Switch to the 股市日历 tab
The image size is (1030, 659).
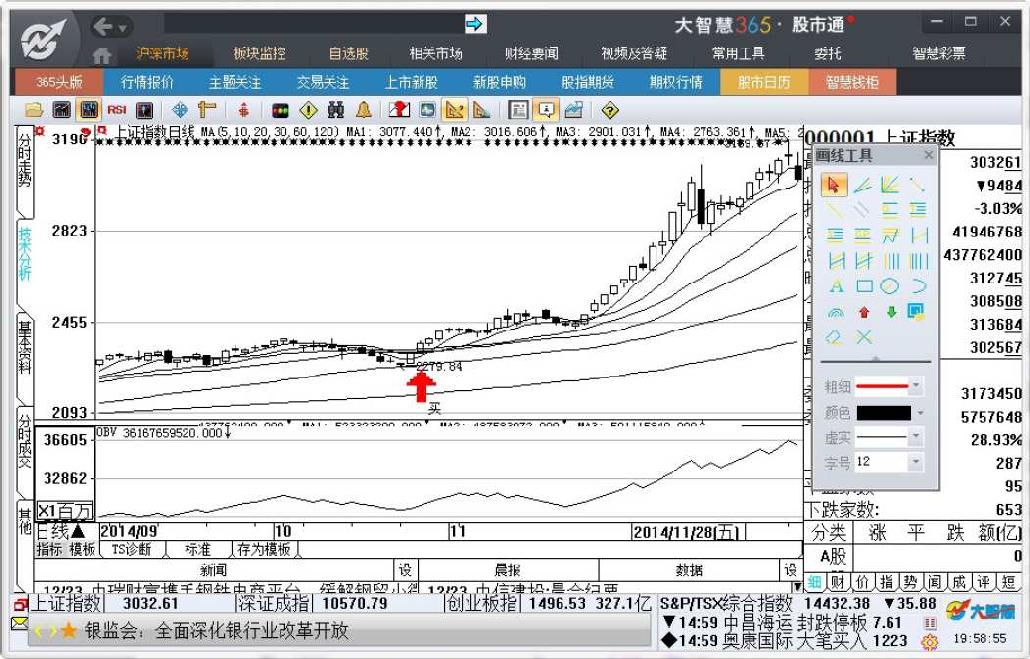click(763, 82)
